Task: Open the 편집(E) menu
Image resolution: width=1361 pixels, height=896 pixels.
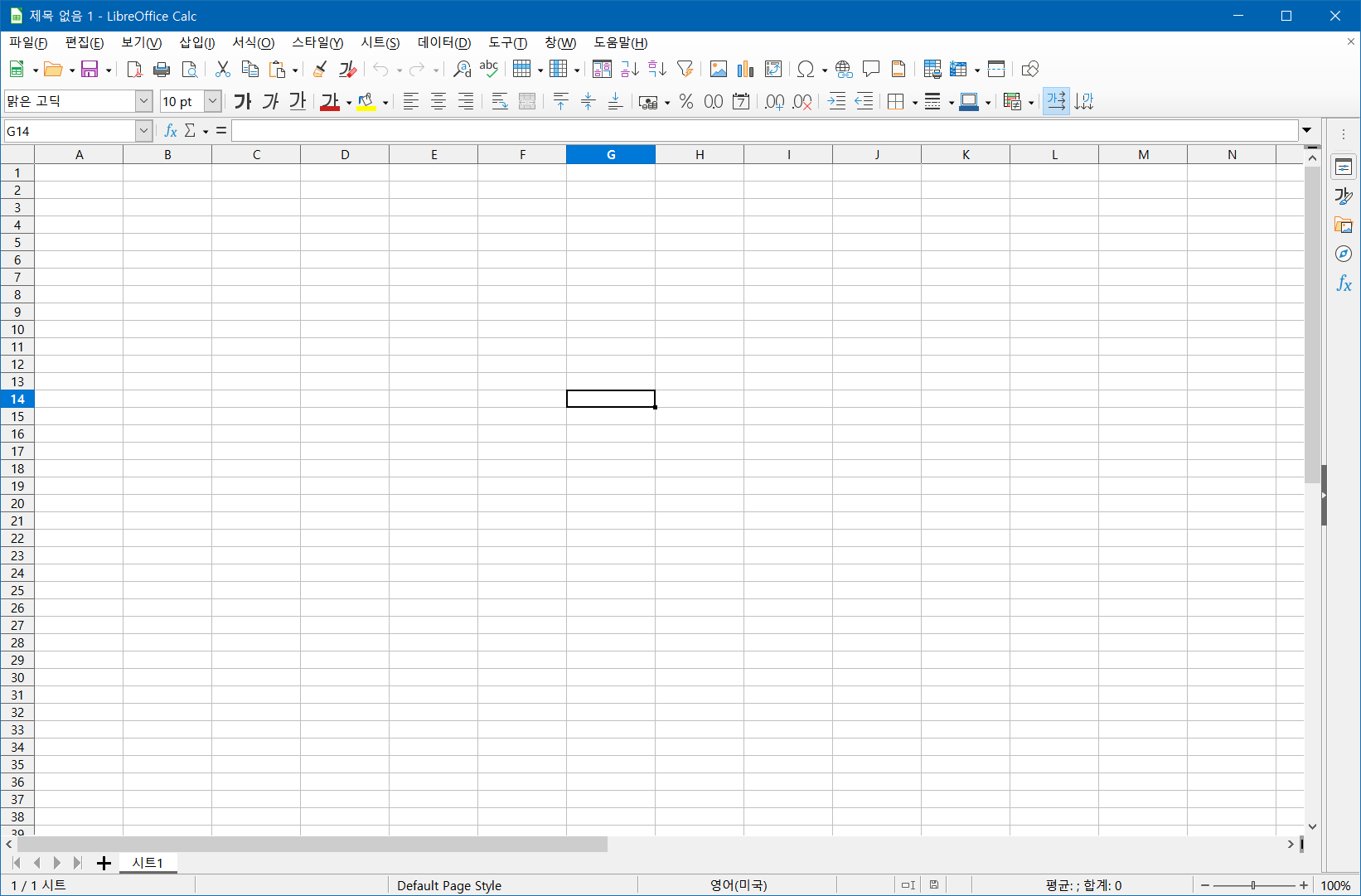Action: click(x=85, y=42)
